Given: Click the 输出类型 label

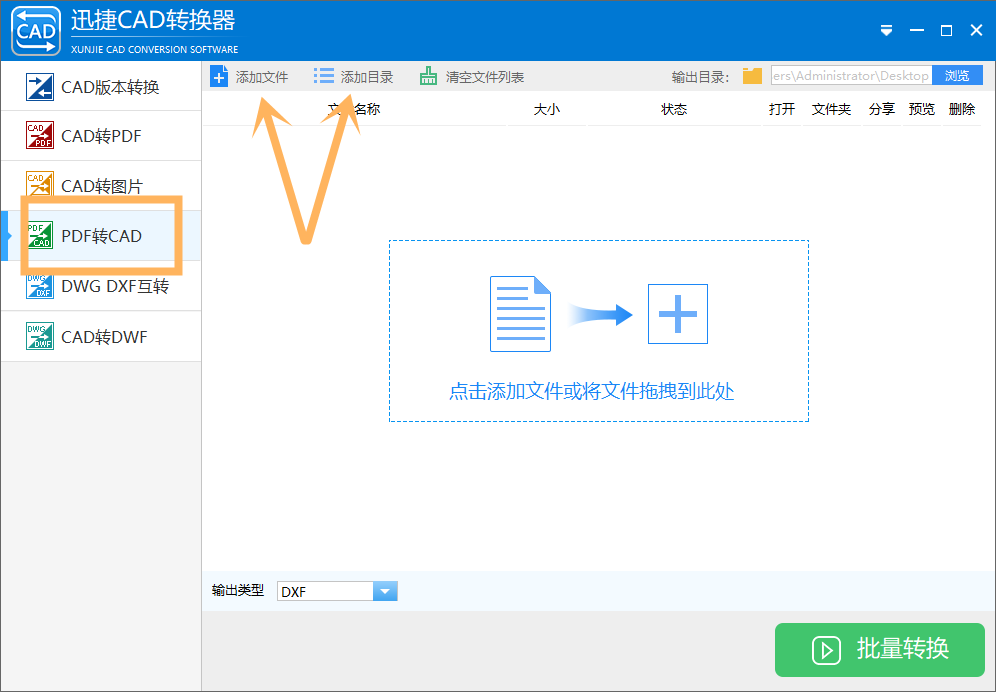Looking at the screenshot, I should (x=238, y=590).
